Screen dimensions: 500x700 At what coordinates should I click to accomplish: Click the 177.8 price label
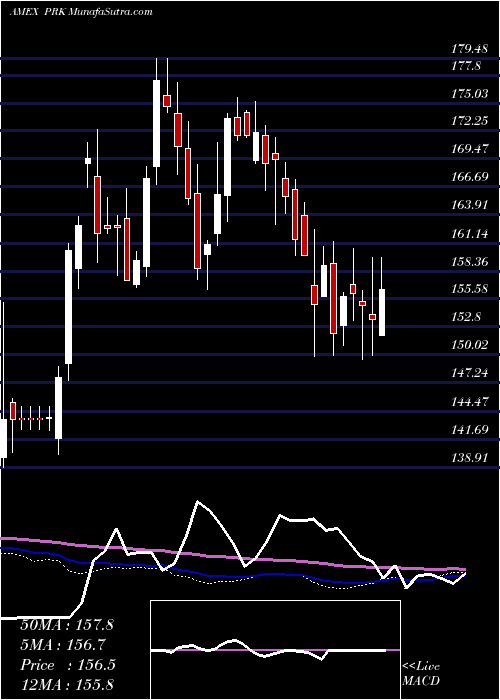[466, 66]
